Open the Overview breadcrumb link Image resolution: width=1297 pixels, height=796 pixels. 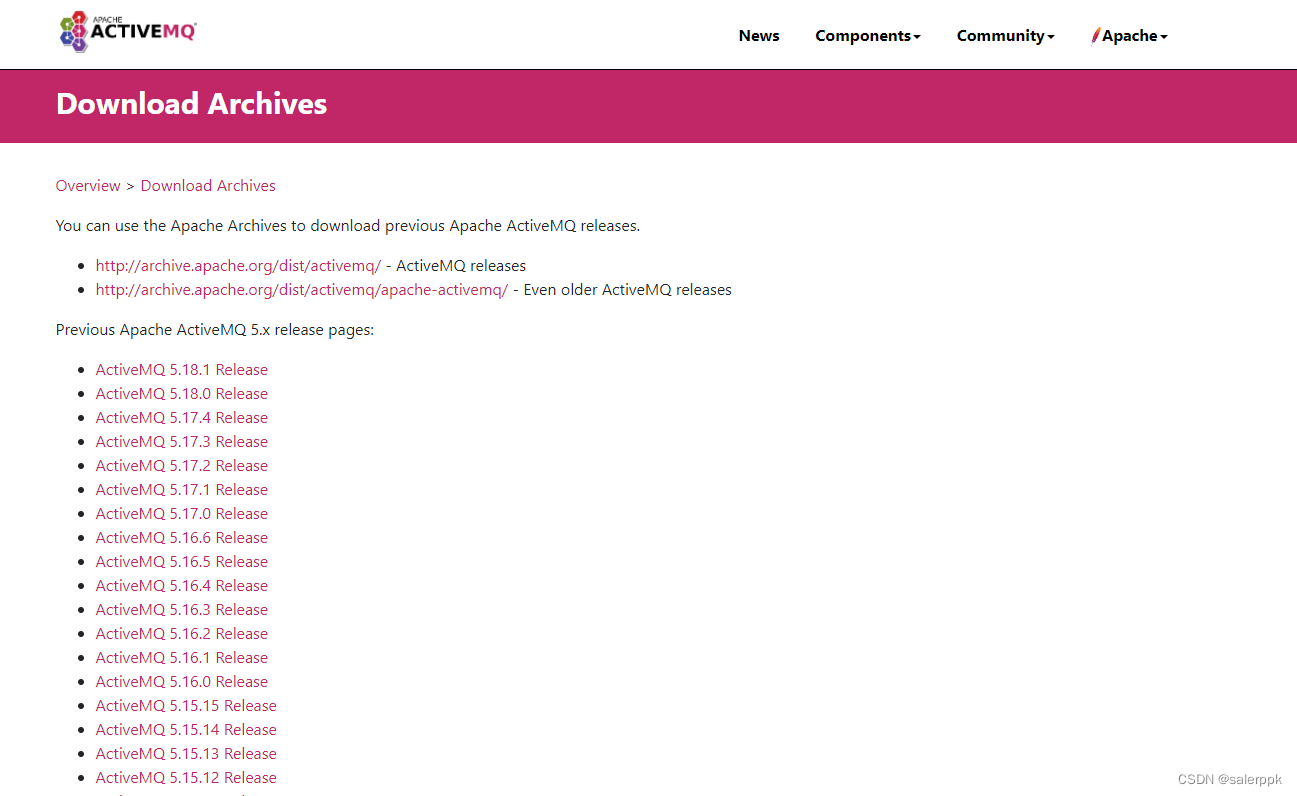coord(88,185)
